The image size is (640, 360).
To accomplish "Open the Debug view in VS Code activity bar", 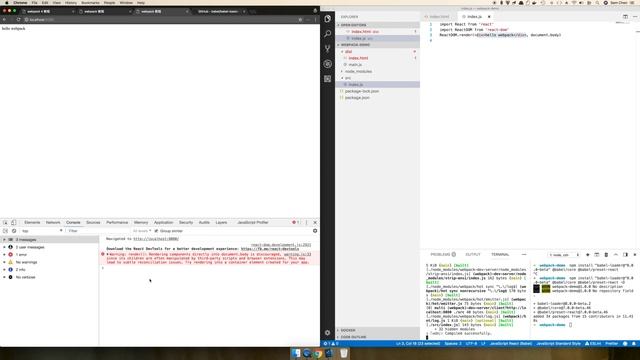I will (x=327, y=64).
